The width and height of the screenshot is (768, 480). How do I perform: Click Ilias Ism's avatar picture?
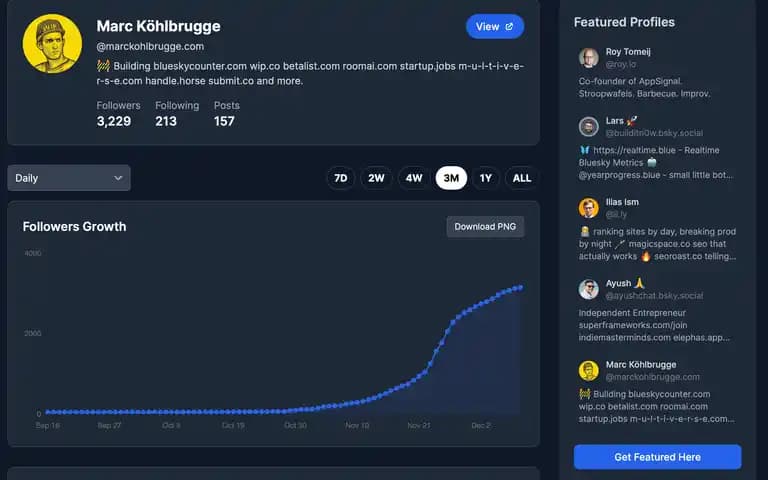[588, 208]
